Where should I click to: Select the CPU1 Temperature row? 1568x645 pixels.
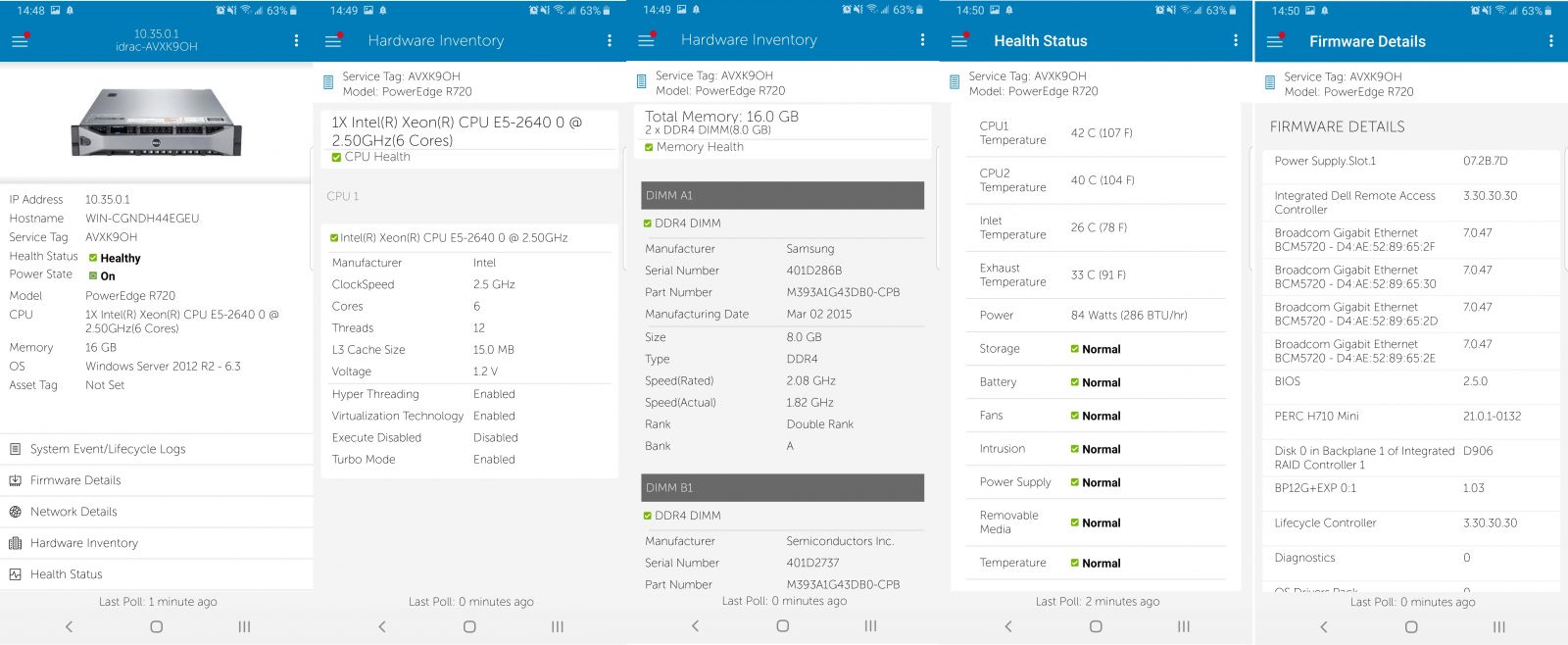click(1098, 133)
